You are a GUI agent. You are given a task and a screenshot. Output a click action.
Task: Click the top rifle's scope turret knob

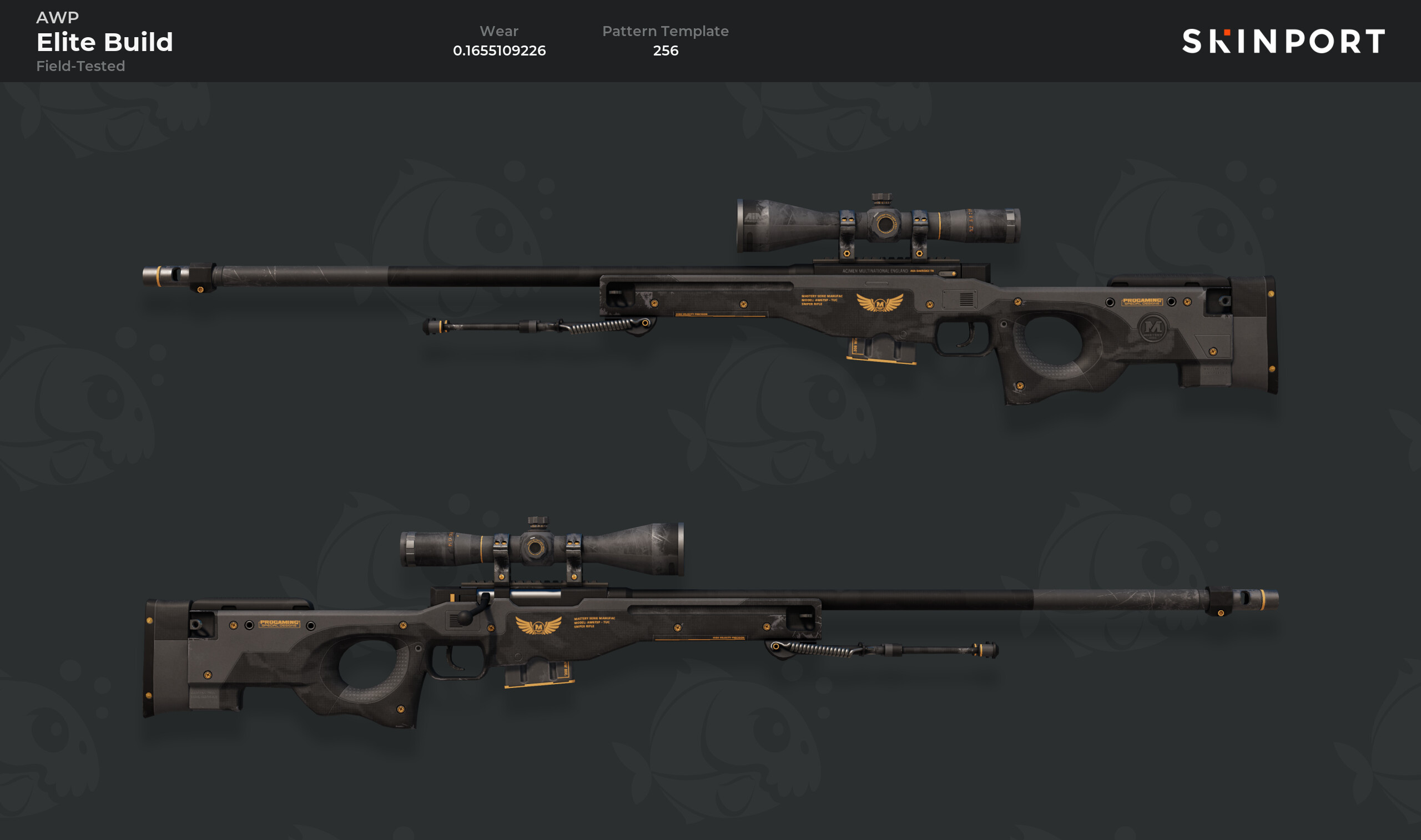tap(881, 199)
